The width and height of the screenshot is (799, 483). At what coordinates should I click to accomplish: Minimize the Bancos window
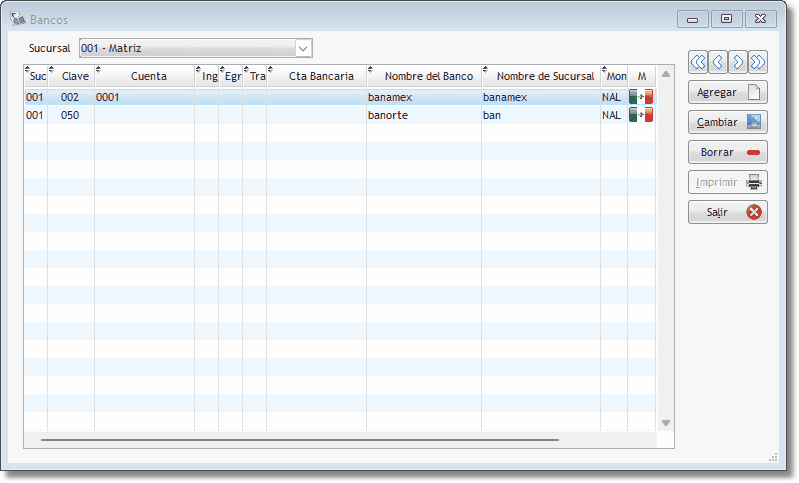coord(693,19)
